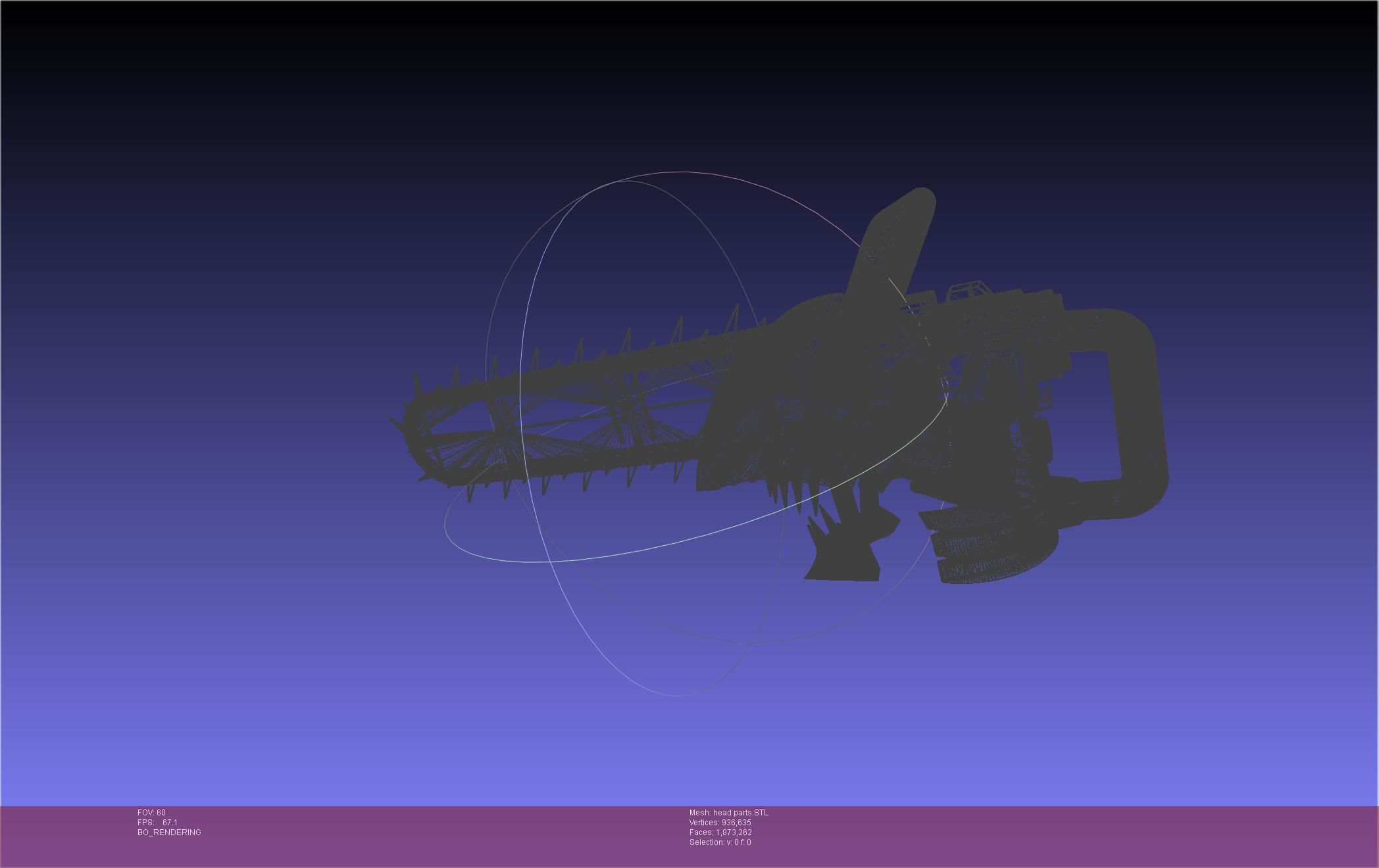The height and width of the screenshot is (868, 1379).
Task: Click the Vertices count text
Action: [720, 823]
